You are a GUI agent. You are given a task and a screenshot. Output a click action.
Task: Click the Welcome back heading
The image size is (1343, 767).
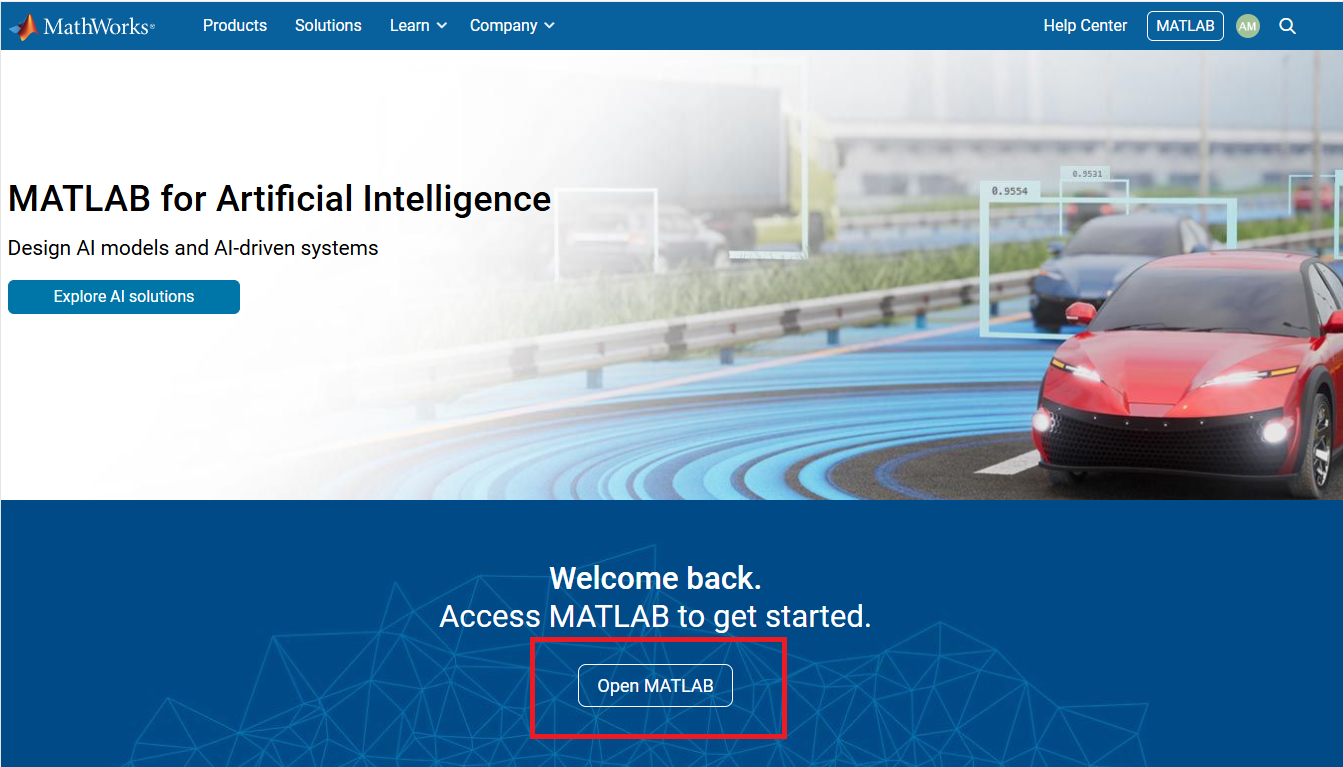(x=655, y=578)
